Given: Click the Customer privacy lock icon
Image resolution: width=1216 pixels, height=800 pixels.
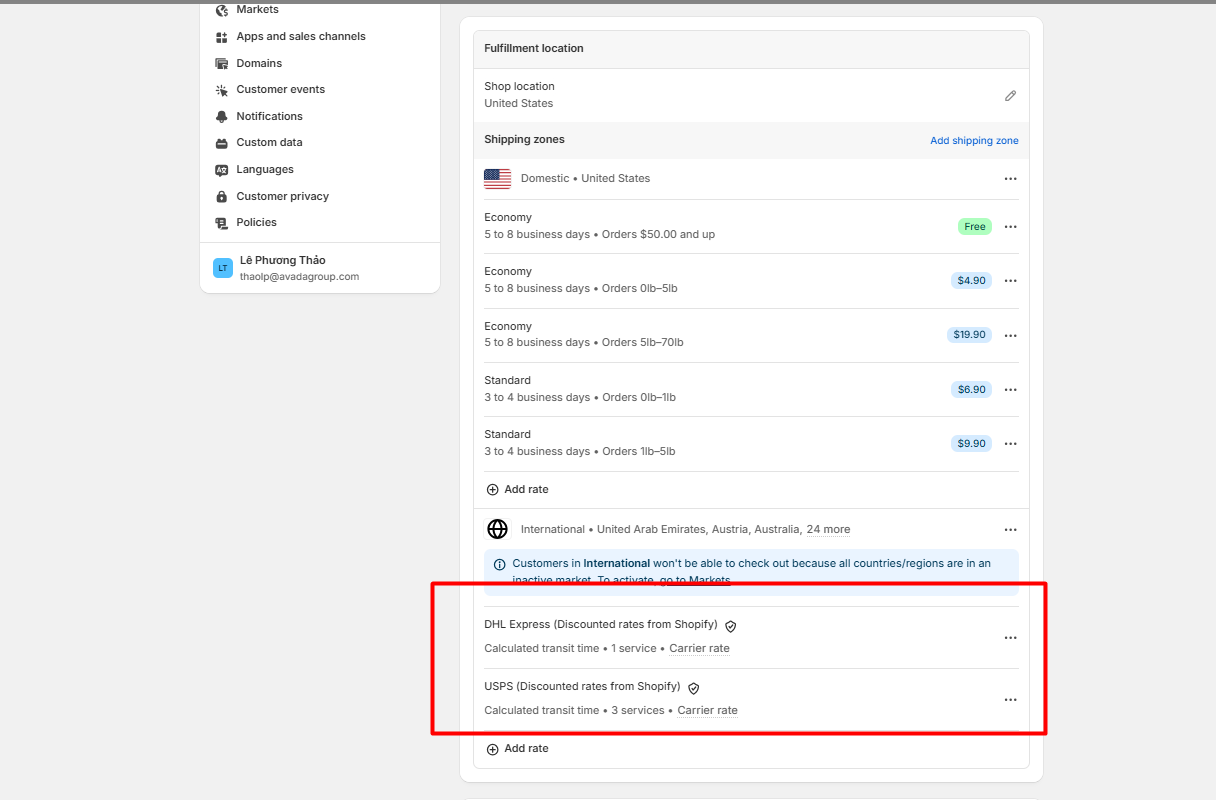Looking at the screenshot, I should pyautogui.click(x=222, y=196).
